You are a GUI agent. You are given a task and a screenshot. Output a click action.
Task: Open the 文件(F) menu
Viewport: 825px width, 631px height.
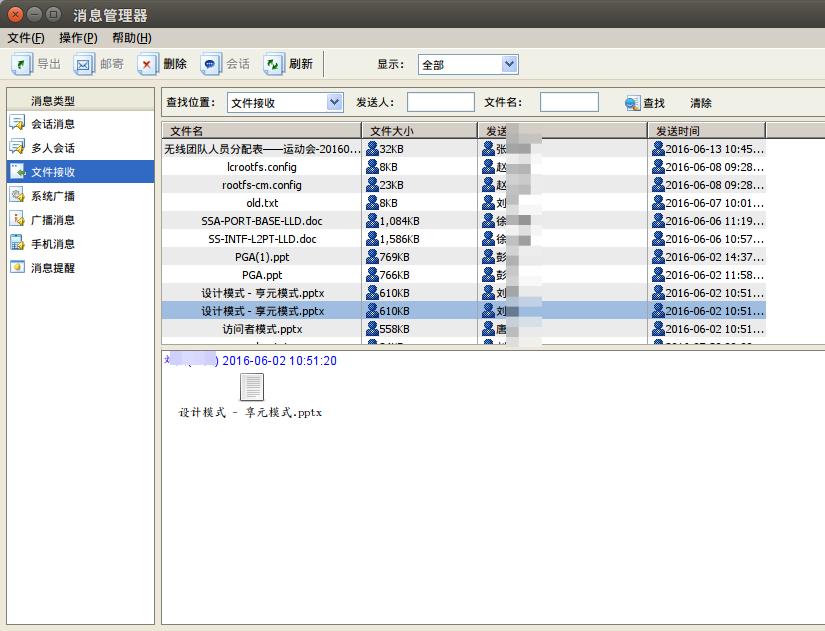[26, 38]
